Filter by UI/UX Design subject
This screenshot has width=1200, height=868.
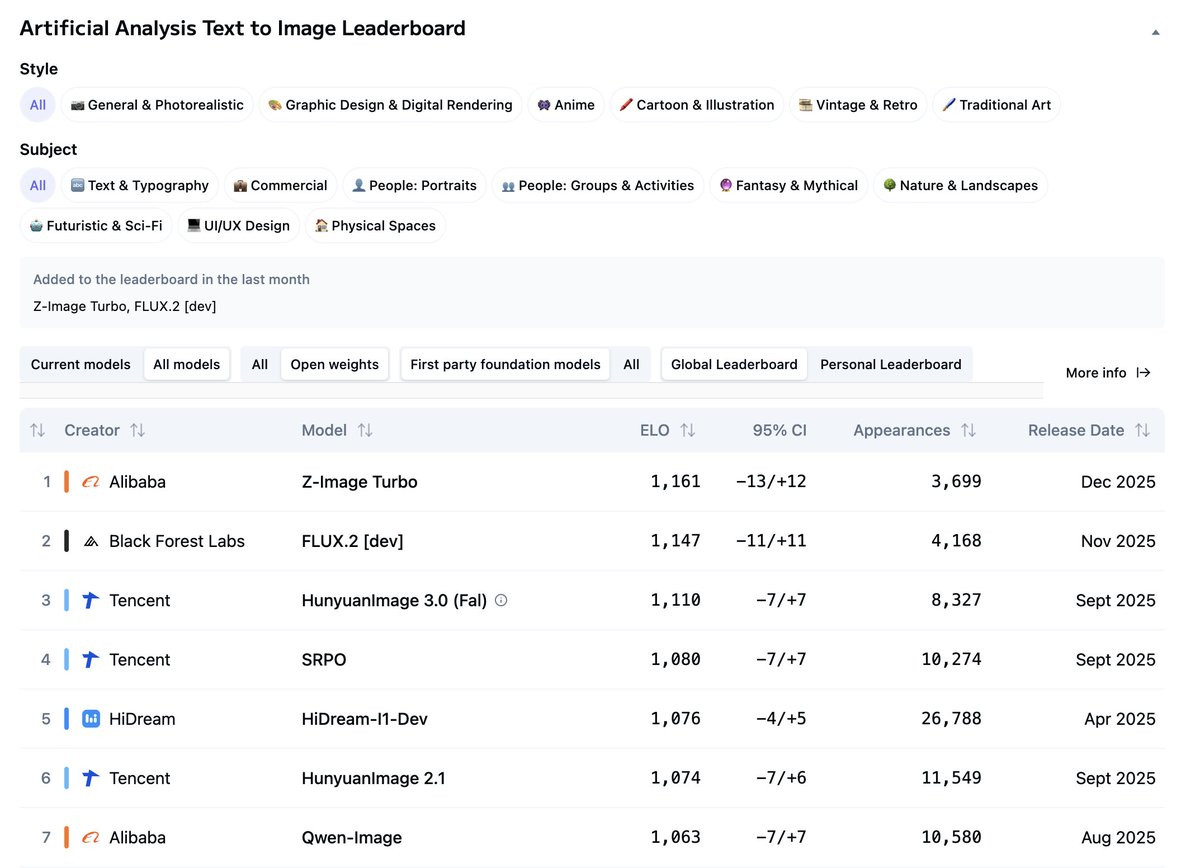238,225
